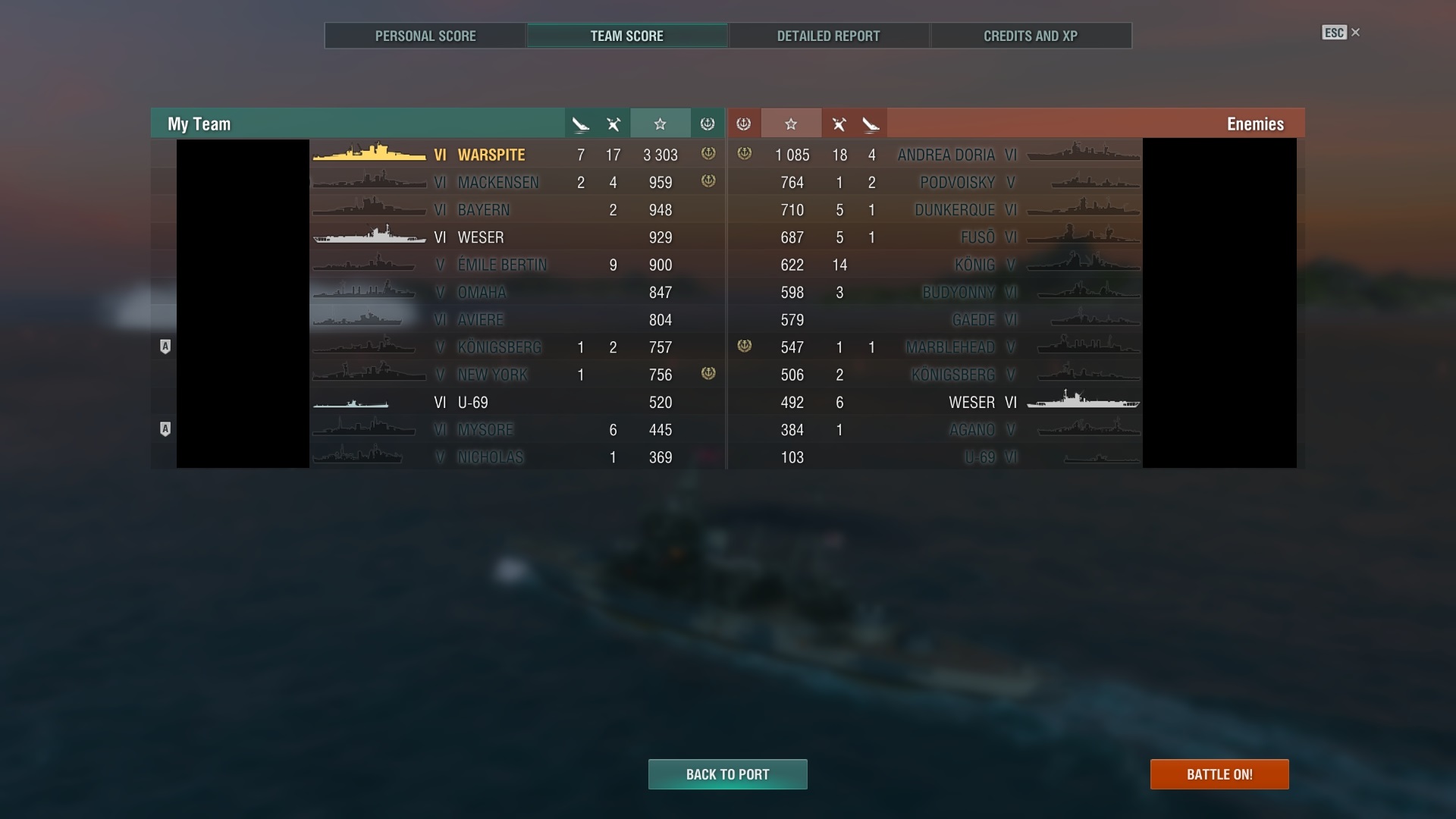The image size is (1456, 819).
Task: Click enemies achievements medal column icon
Action: [744, 124]
